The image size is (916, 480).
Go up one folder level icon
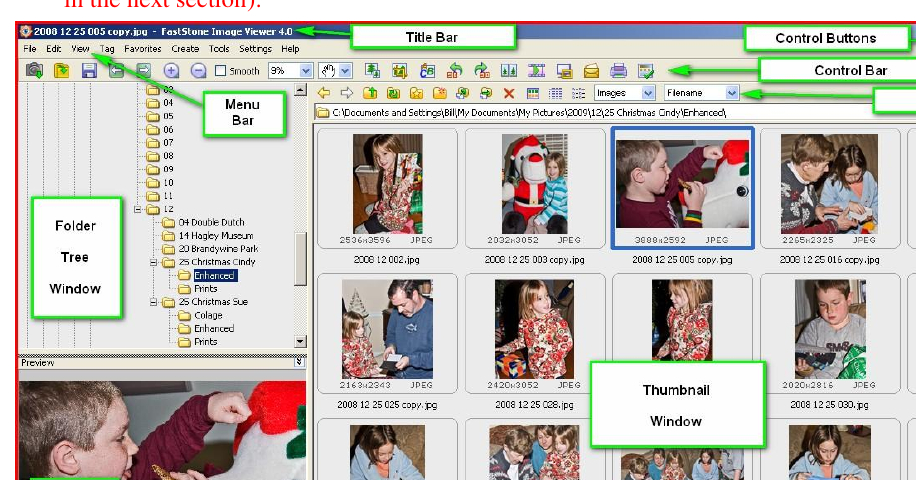click(370, 93)
